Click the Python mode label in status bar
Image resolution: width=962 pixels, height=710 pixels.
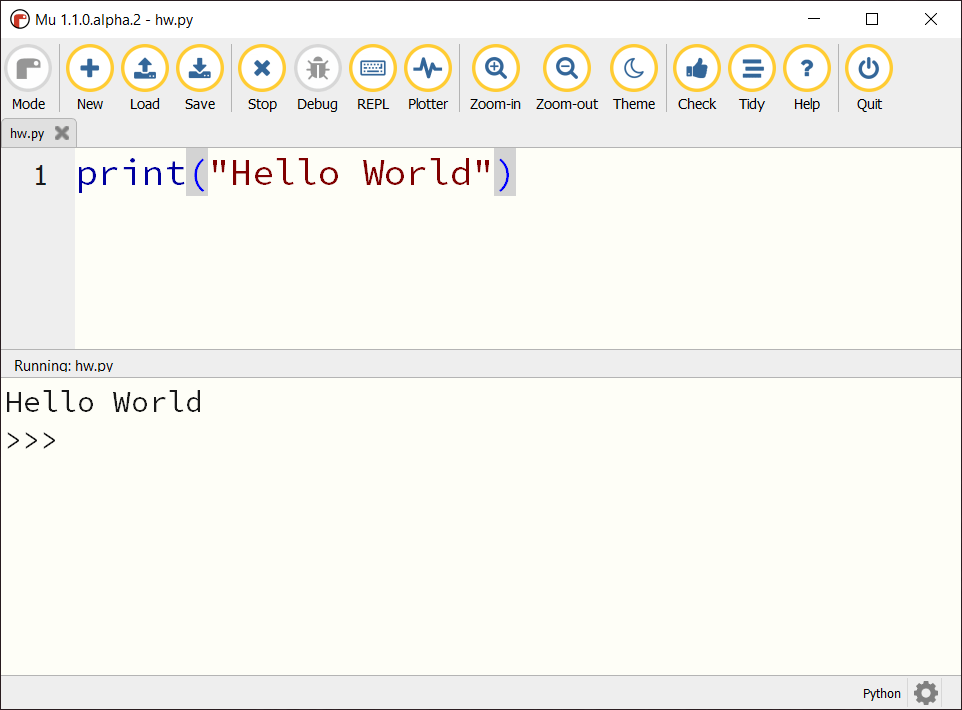[x=882, y=693]
